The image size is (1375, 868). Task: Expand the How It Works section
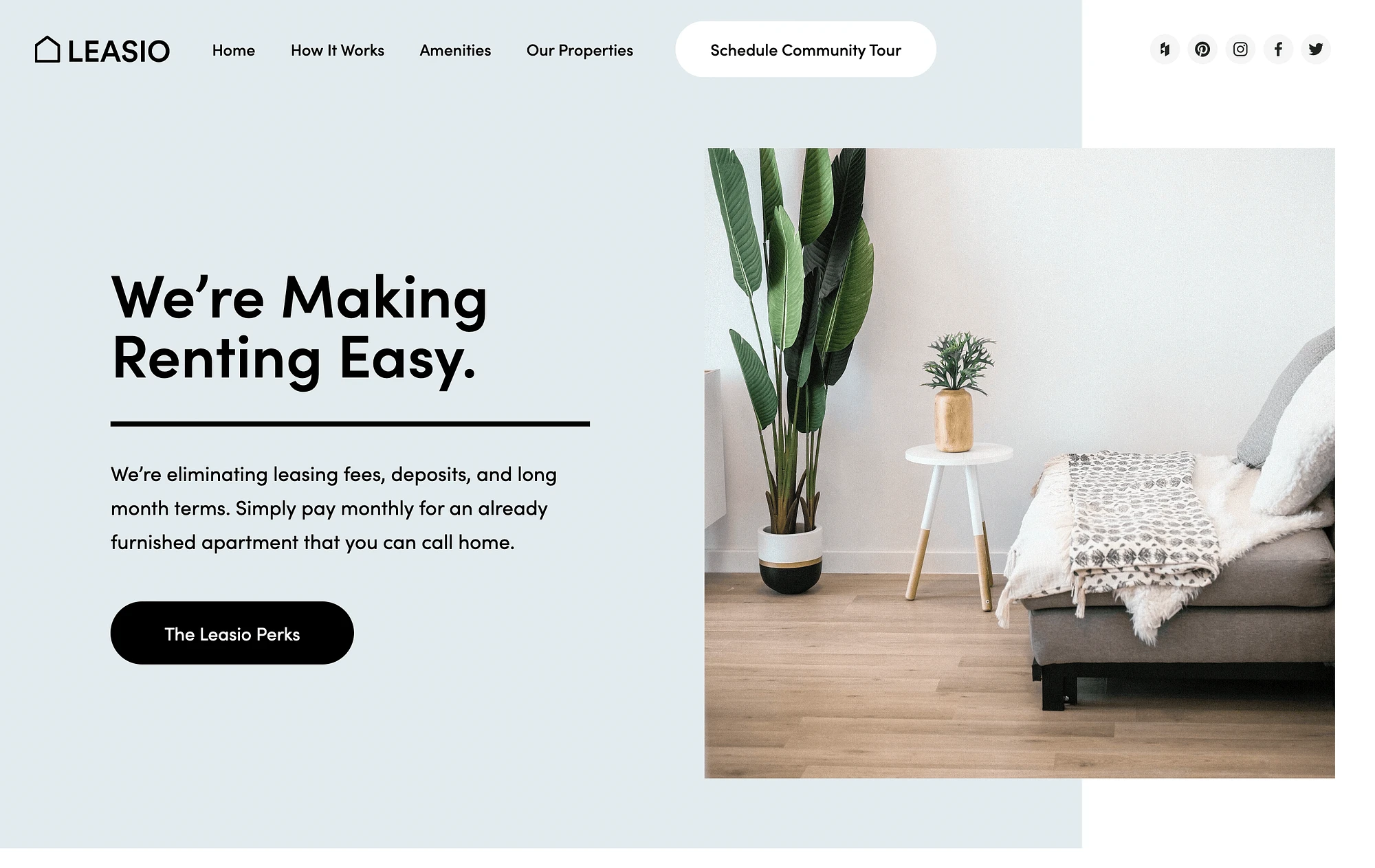pyautogui.click(x=337, y=49)
